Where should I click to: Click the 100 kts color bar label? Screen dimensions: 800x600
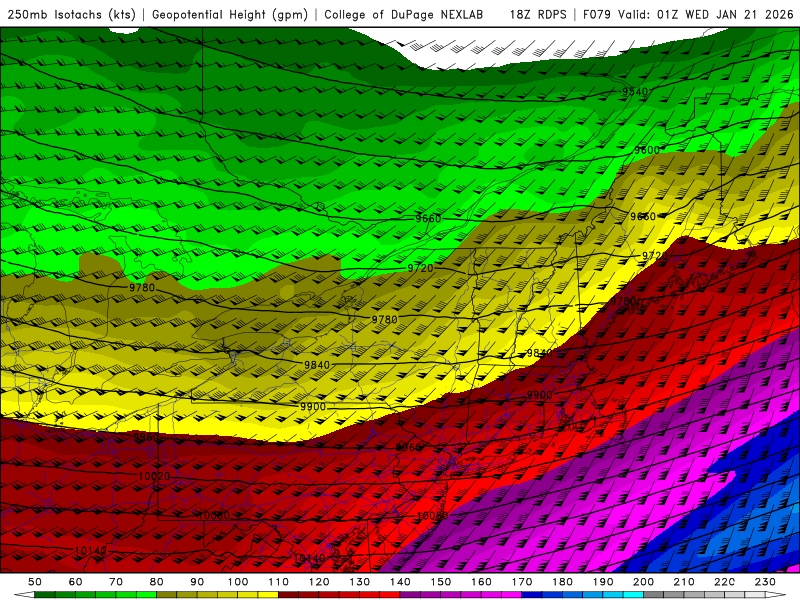[x=238, y=582]
